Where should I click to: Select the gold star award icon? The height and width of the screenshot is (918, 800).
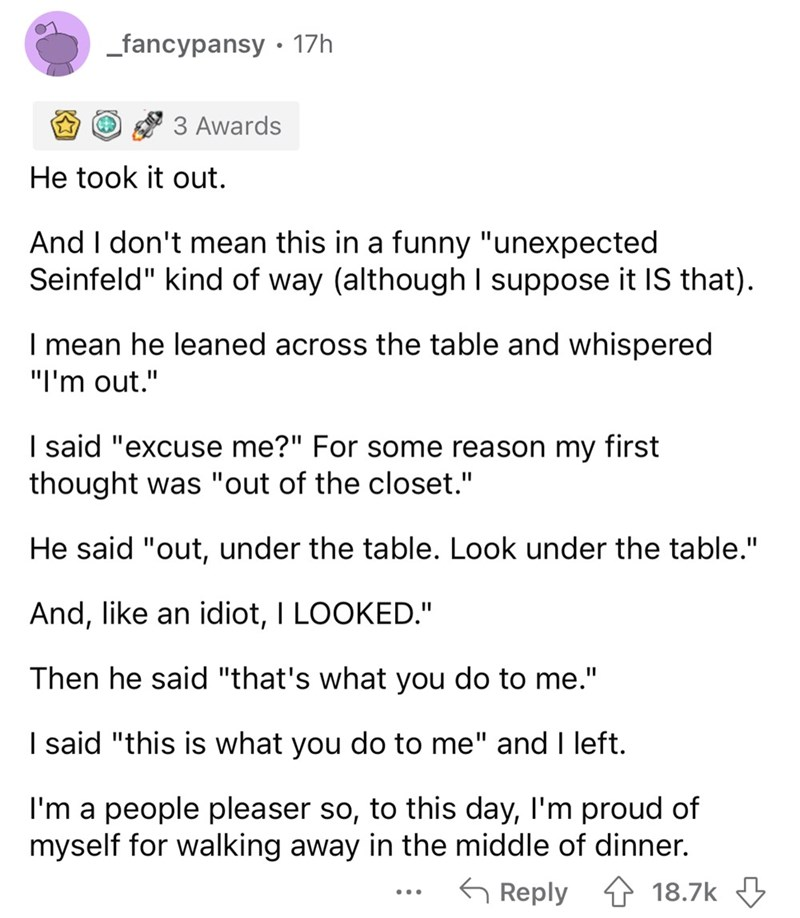67,125
